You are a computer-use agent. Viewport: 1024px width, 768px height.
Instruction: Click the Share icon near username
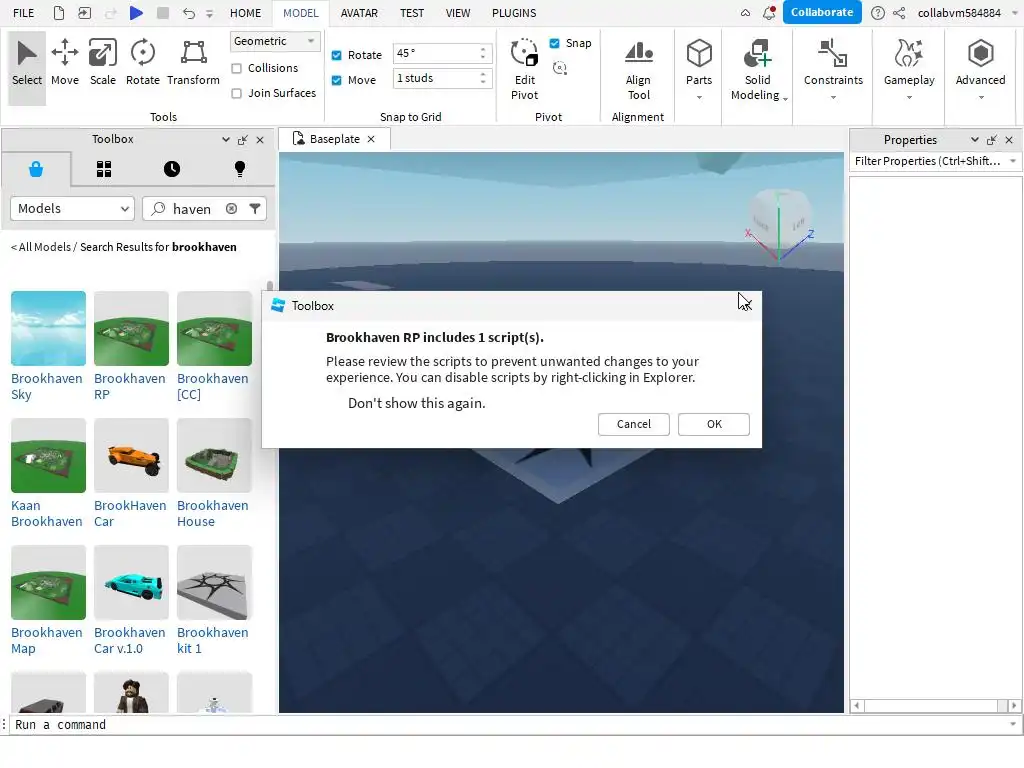[x=899, y=12]
